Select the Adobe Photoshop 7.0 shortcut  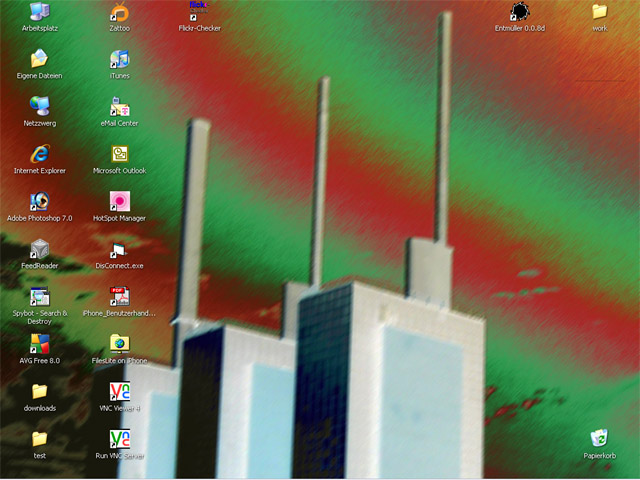click(40, 201)
